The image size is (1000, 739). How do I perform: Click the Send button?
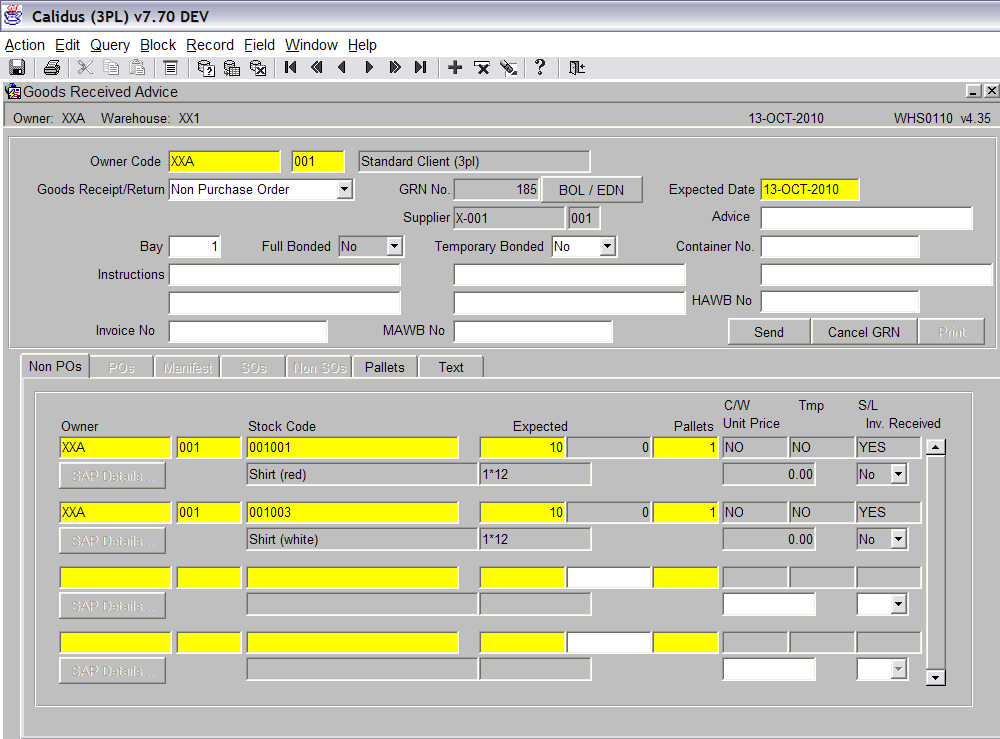pos(769,332)
